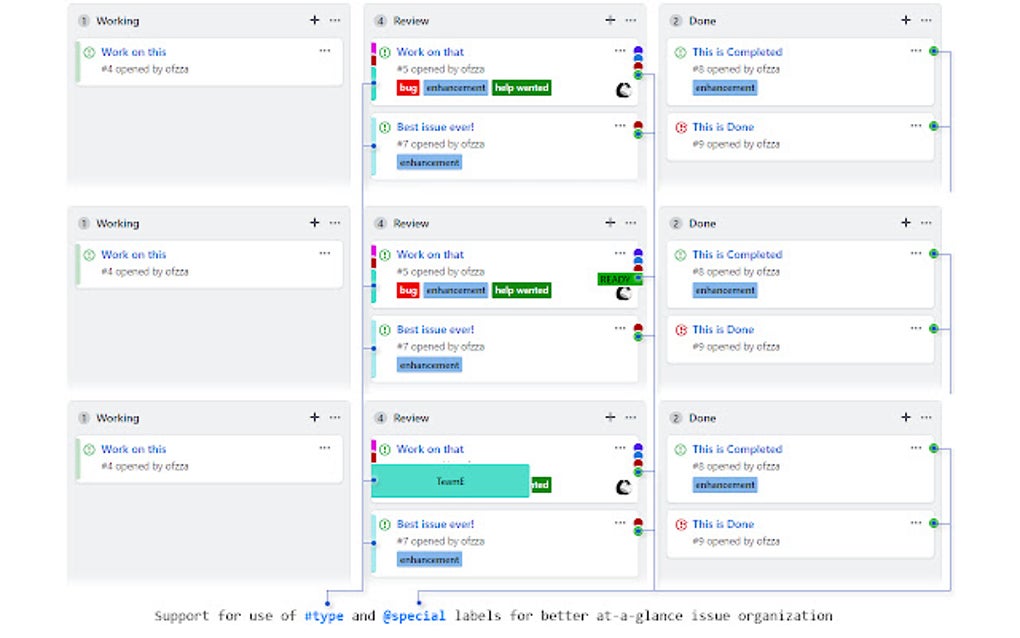The height and width of the screenshot is (638, 1020).
Task: Click the open-issue icon on "This is Done"
Action: click(x=682, y=126)
